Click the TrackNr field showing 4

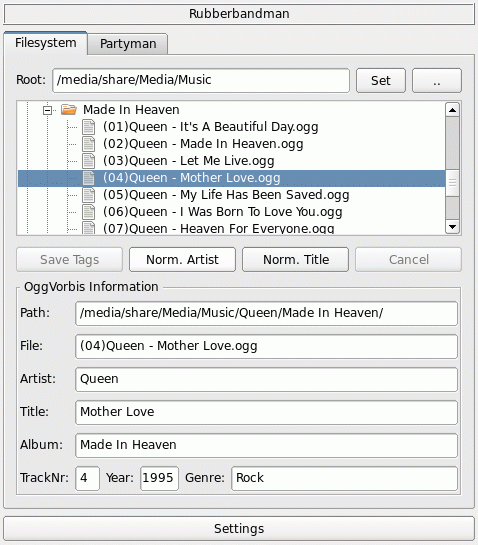tap(88, 479)
